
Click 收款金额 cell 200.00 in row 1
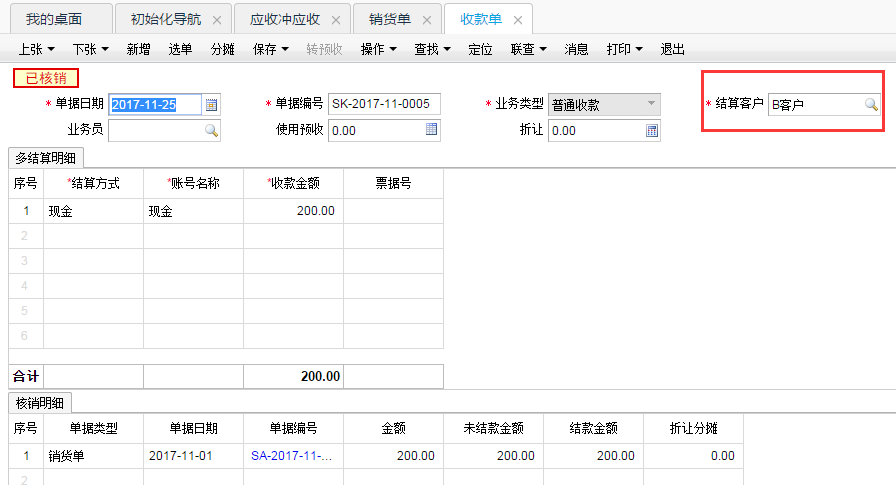click(293, 211)
